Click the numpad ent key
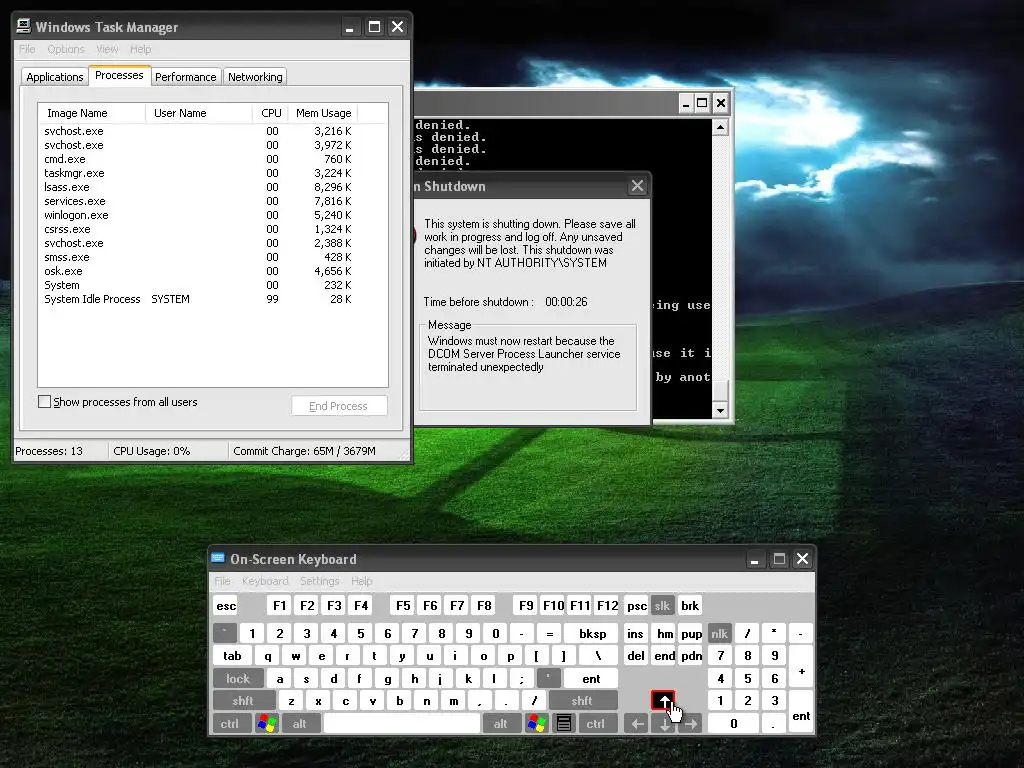 pos(801,712)
